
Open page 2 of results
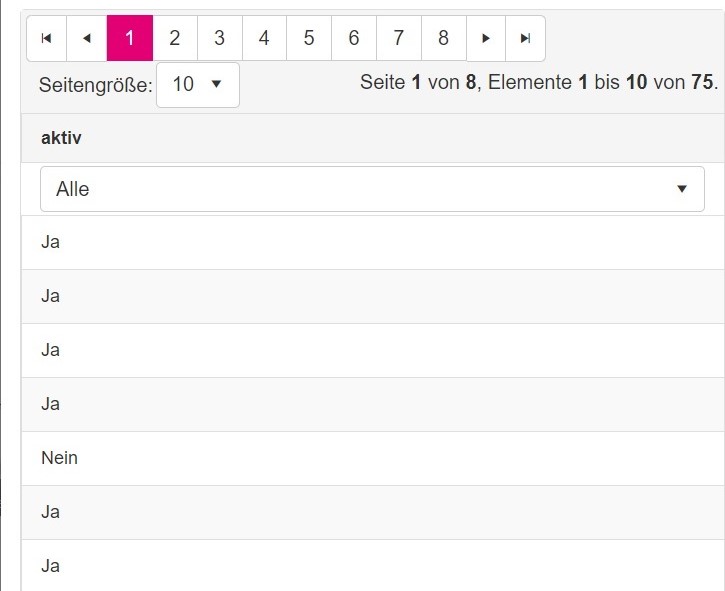[x=175, y=38]
